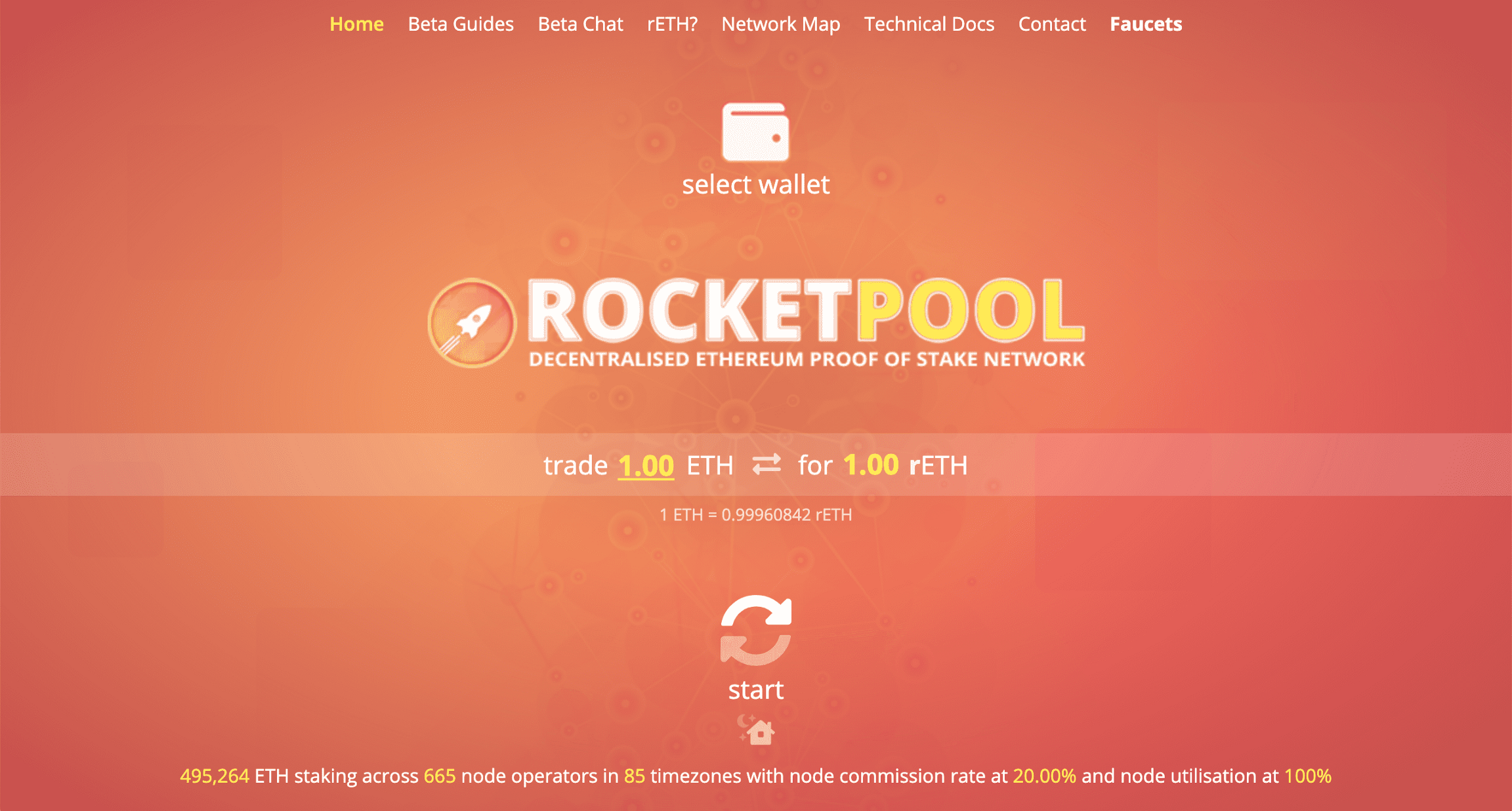Click the start label
The height and width of the screenshot is (811, 1512).
point(756,690)
